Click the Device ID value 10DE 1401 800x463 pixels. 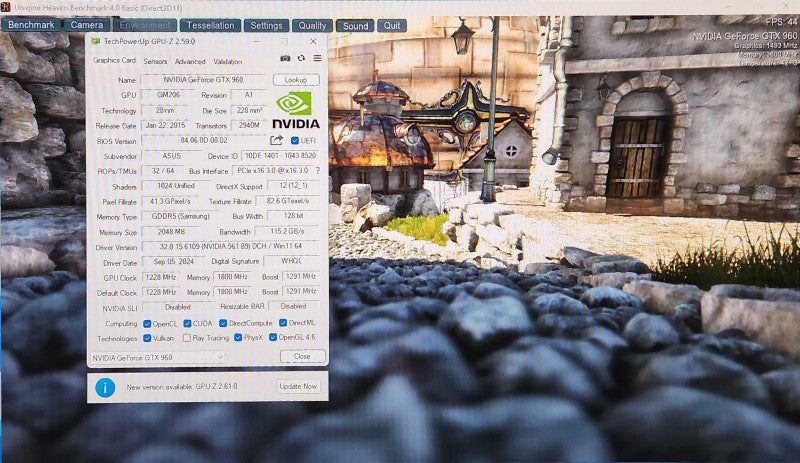pos(280,155)
